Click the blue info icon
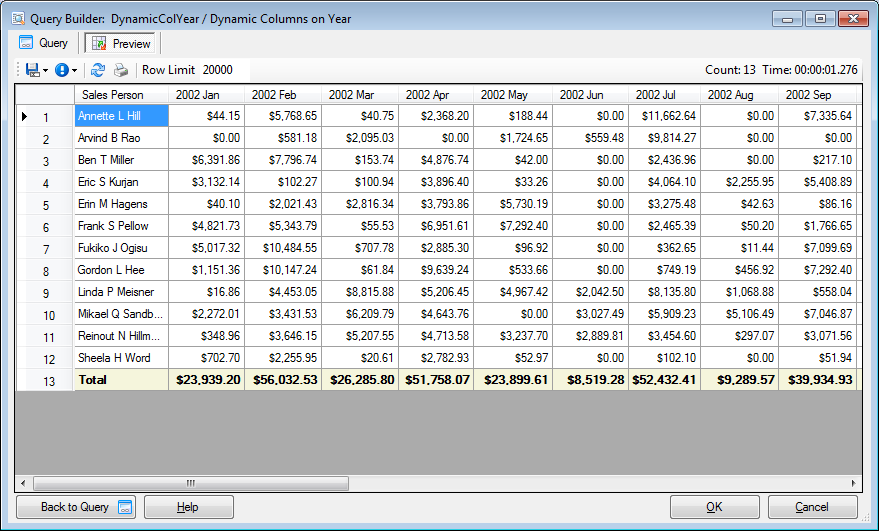Screen dimensions: 879x531 pyautogui.click(x=62, y=70)
